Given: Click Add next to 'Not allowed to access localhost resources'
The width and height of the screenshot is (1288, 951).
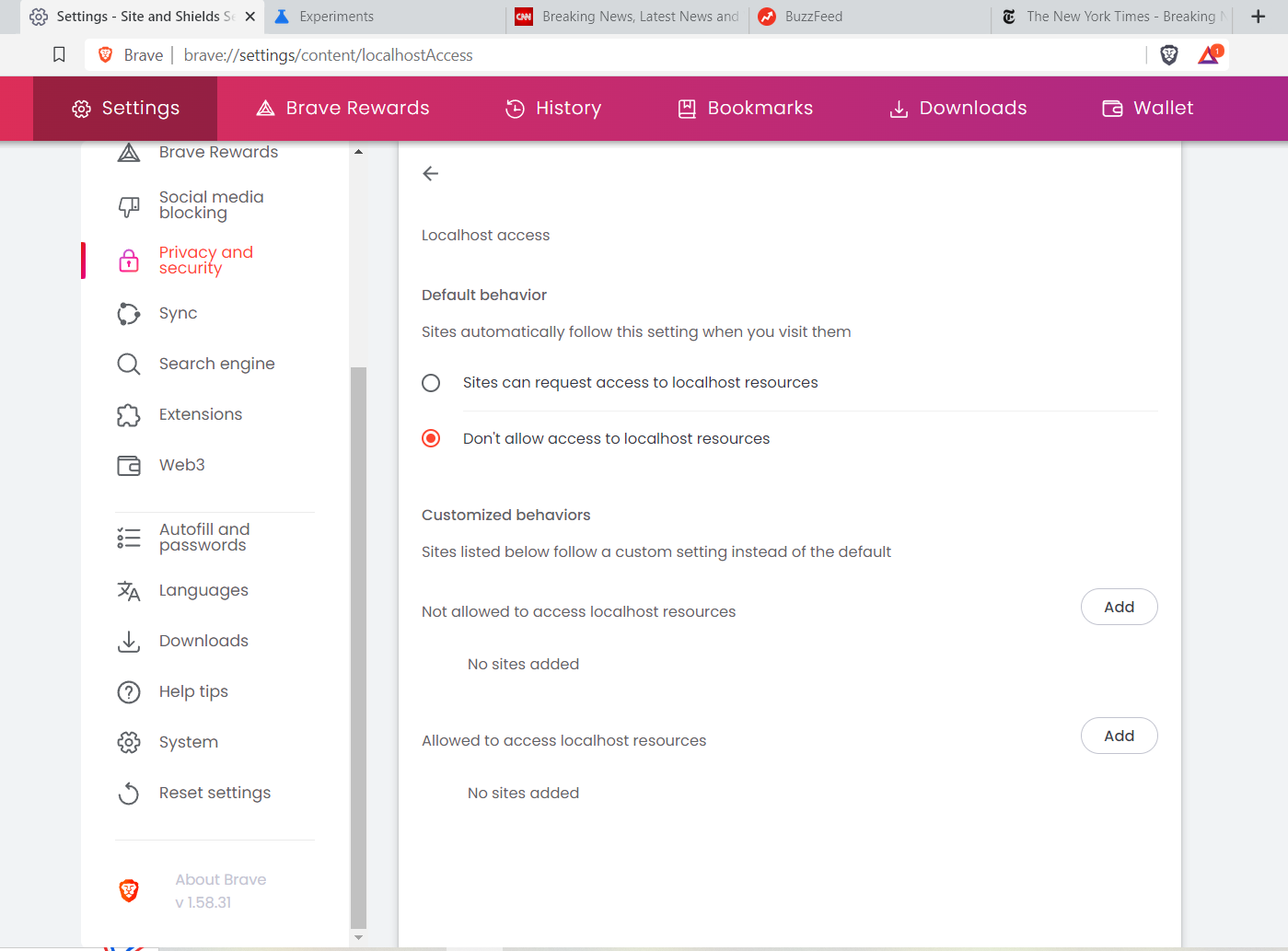Looking at the screenshot, I should [1119, 607].
